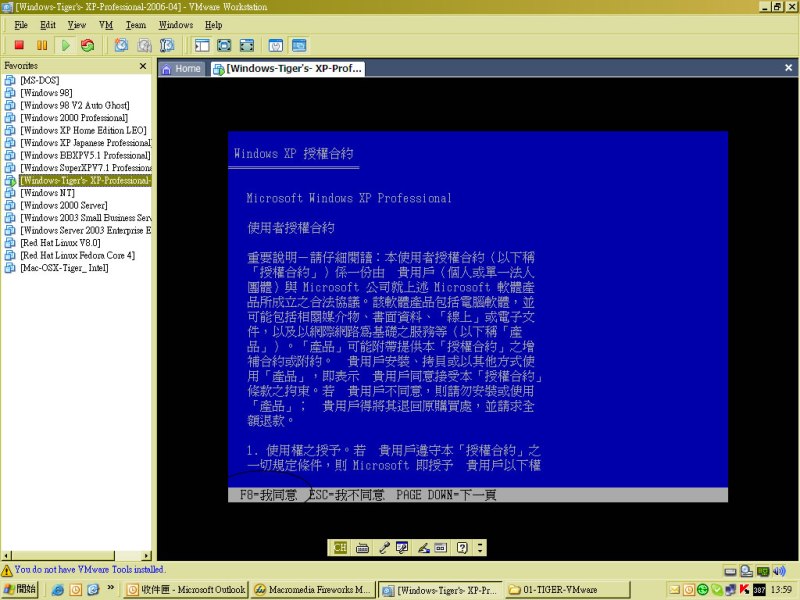Click the keyboard icon on IME bar
The image size is (800, 600).
[362, 548]
